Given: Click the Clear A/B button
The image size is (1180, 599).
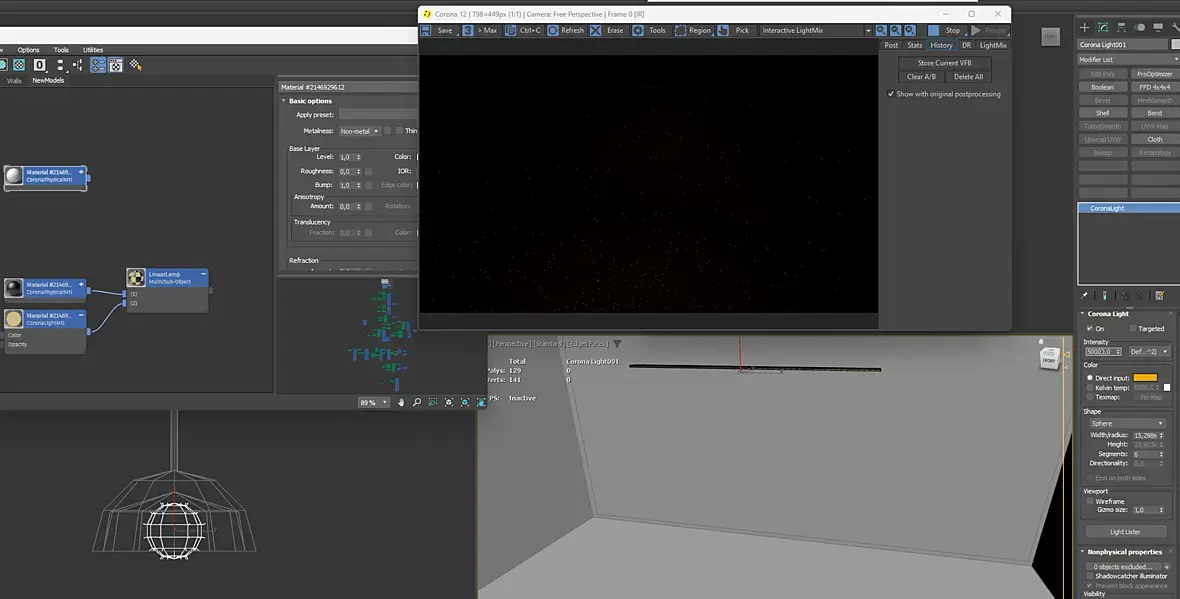Looking at the screenshot, I should click(921, 77).
